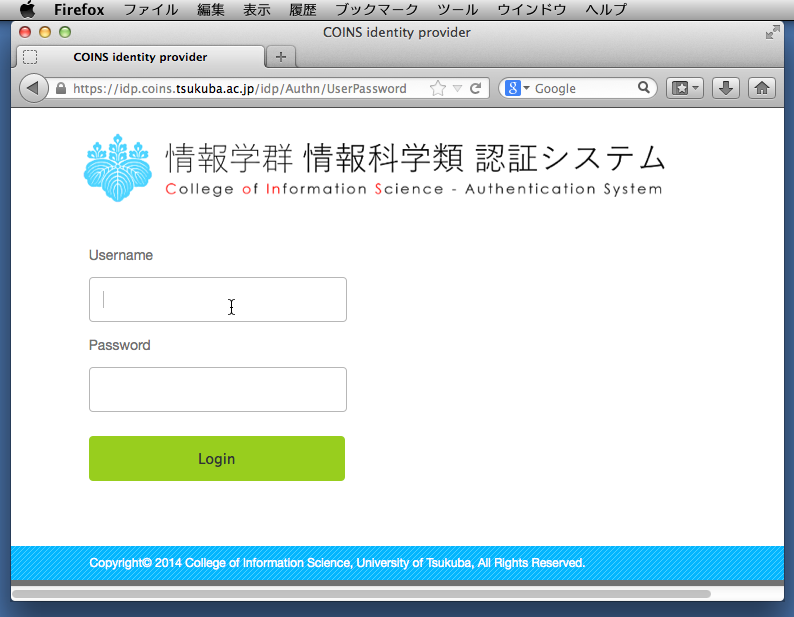The height and width of the screenshot is (617, 794).
Task: Bookmark this page with the star icon
Action: (437, 88)
